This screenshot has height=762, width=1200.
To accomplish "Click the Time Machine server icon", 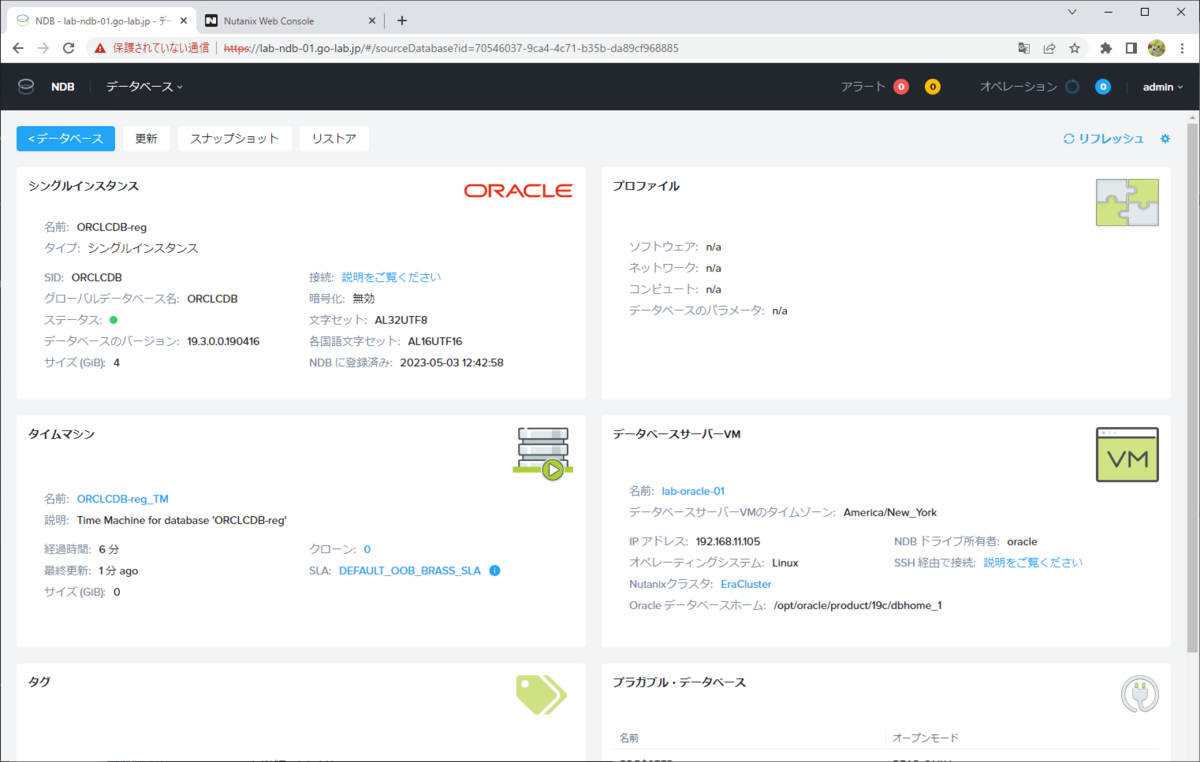I will (543, 454).
